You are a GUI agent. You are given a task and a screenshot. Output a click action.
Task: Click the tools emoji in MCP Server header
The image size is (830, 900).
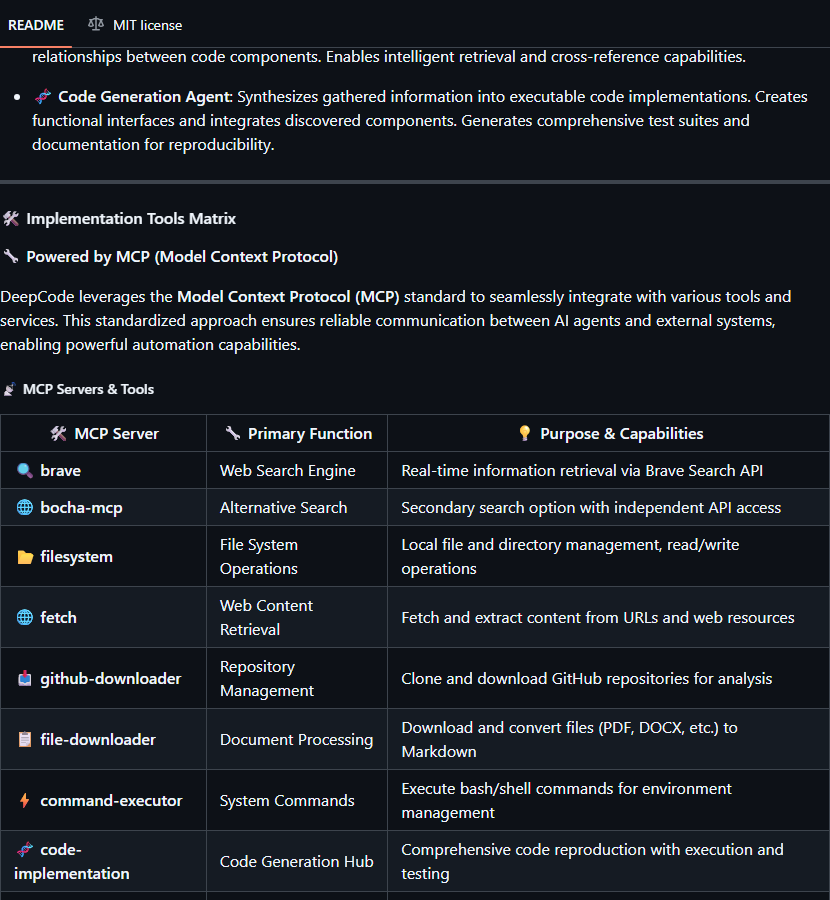pos(58,433)
